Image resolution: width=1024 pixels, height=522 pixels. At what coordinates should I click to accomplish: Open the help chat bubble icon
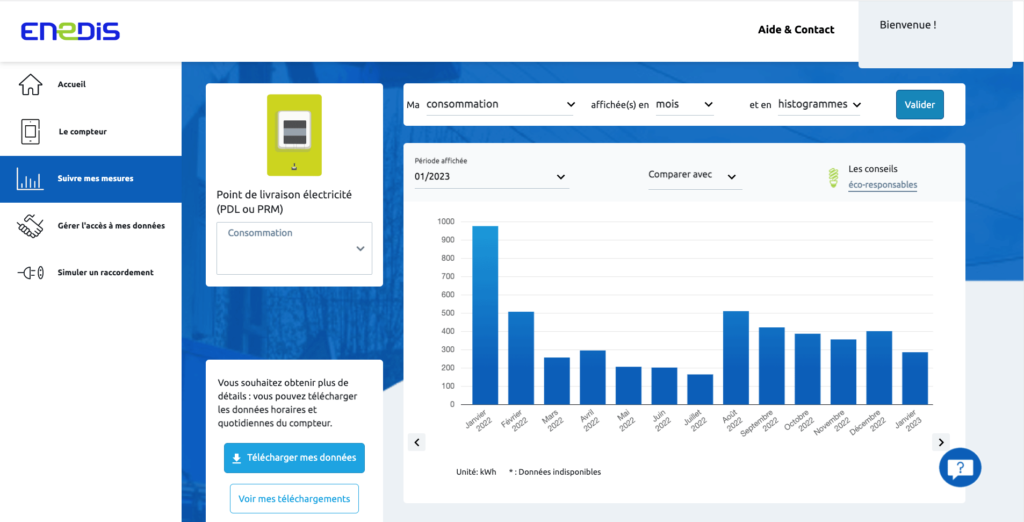point(960,468)
